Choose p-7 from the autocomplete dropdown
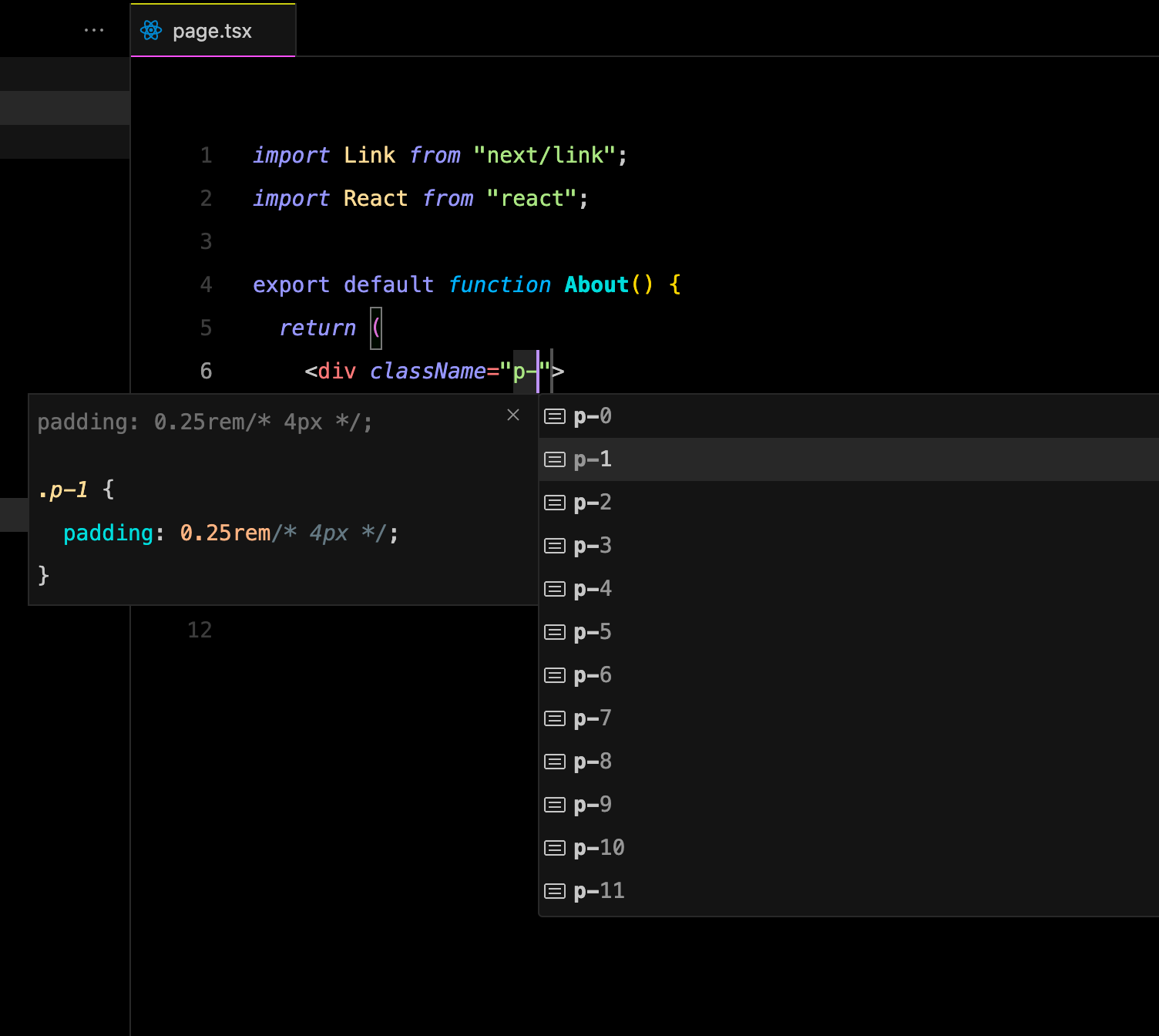The height and width of the screenshot is (1036, 1159). click(593, 718)
